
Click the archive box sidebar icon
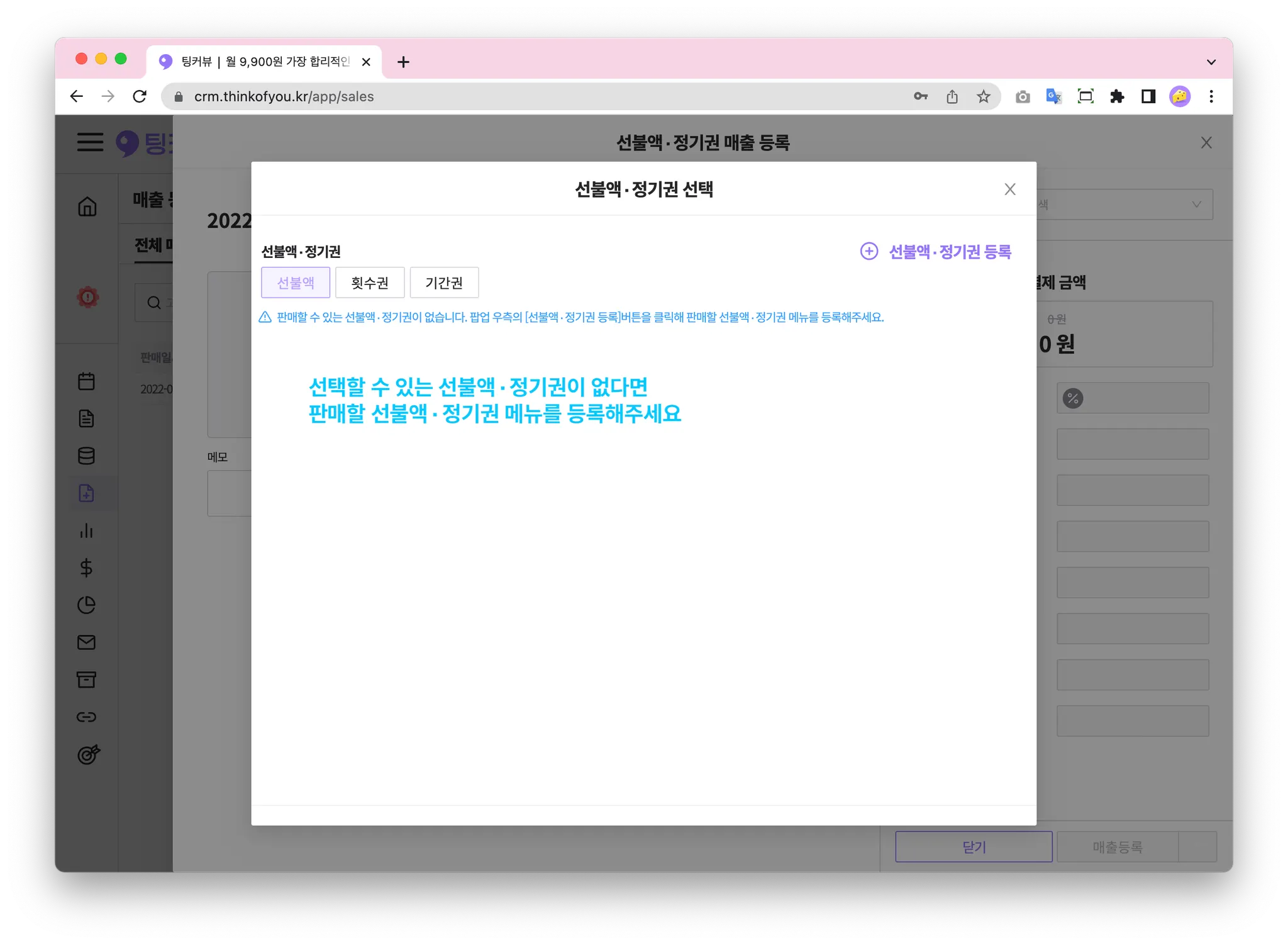pos(87,679)
